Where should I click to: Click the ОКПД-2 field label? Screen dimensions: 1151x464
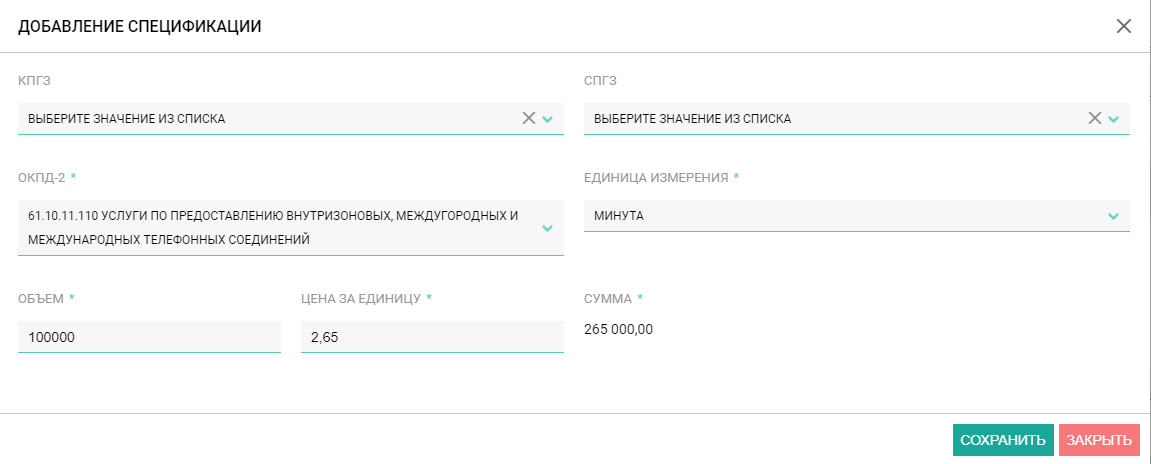click(43, 178)
